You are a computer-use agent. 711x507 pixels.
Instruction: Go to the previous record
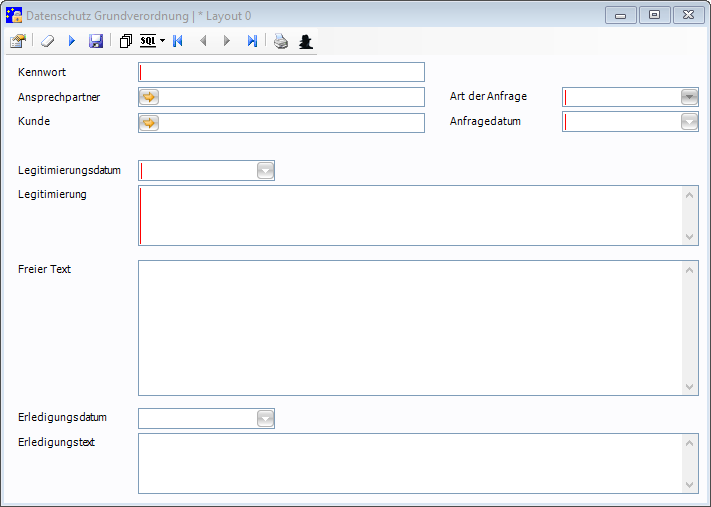pyautogui.click(x=203, y=41)
